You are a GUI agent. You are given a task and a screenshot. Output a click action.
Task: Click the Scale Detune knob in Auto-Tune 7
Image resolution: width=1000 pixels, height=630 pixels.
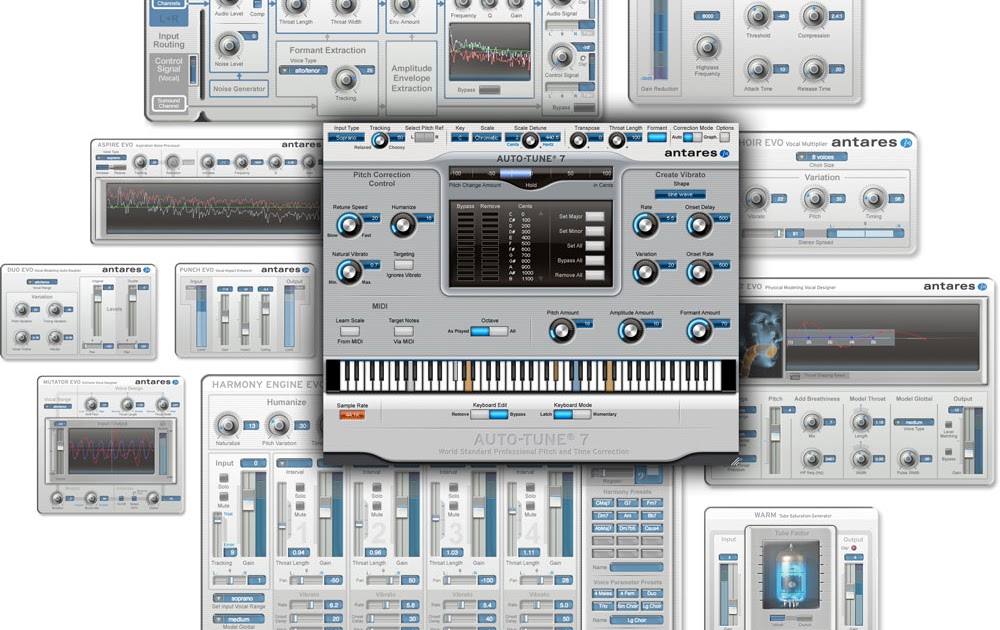click(530, 140)
